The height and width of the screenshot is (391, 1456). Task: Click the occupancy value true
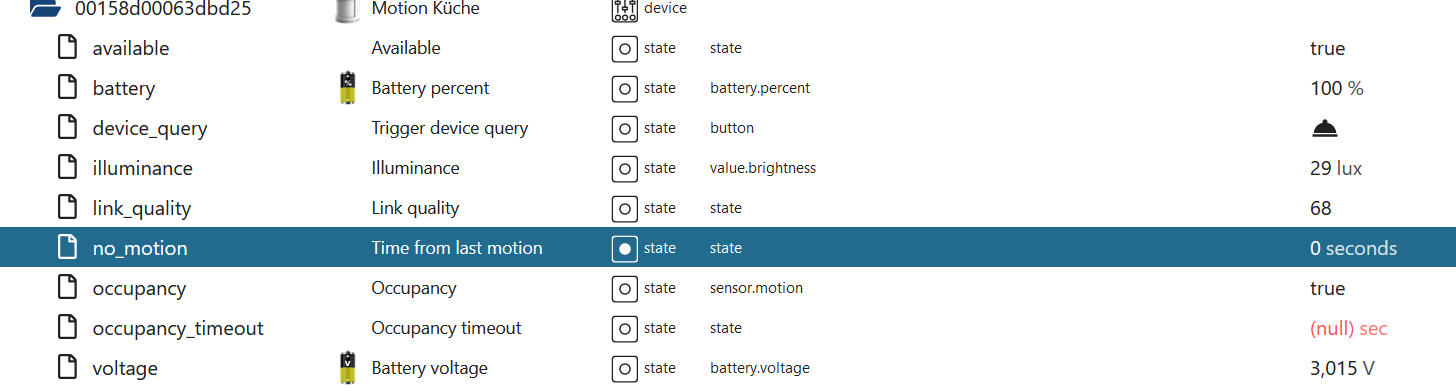click(1327, 288)
